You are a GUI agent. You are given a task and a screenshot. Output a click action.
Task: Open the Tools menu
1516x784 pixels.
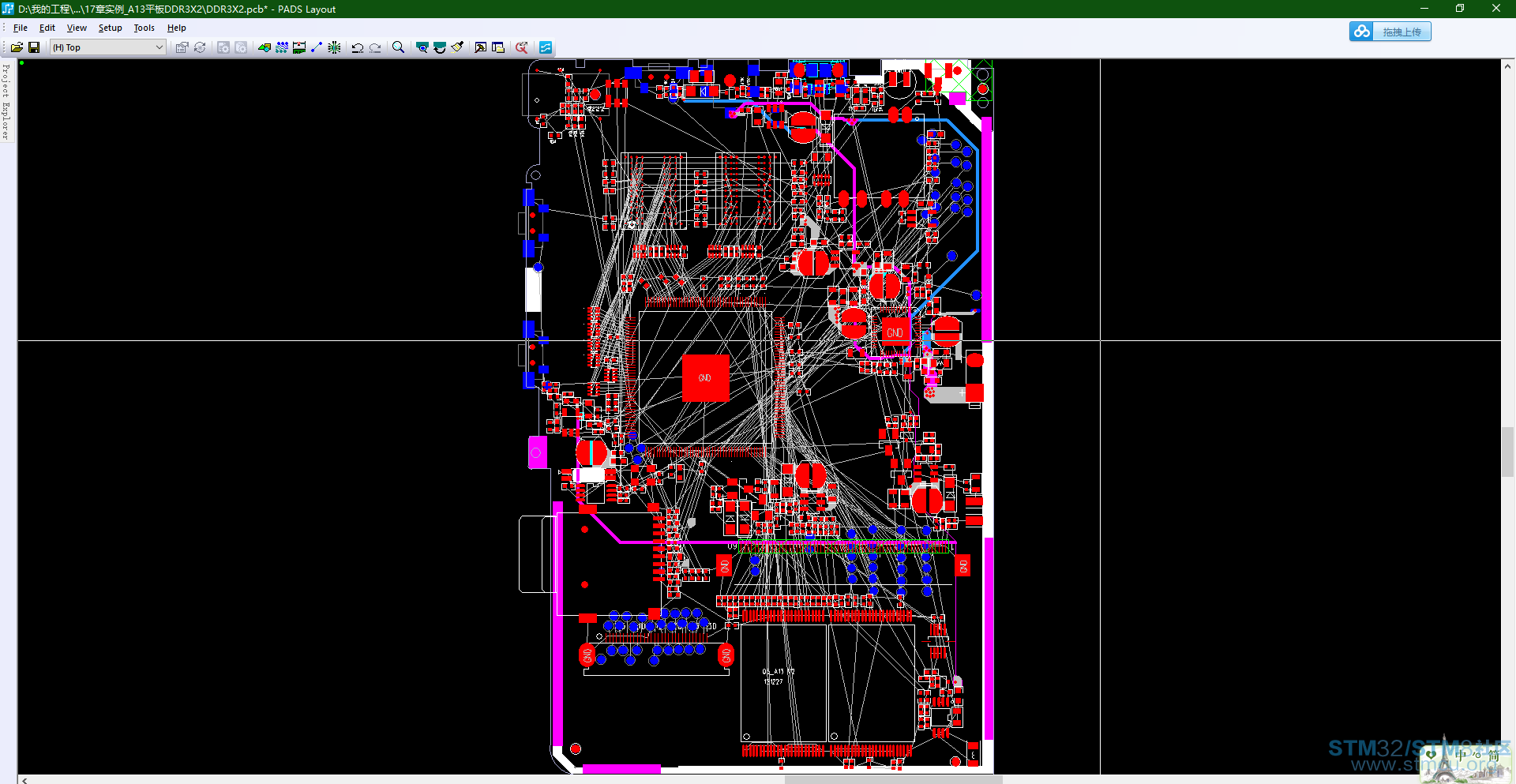click(144, 28)
